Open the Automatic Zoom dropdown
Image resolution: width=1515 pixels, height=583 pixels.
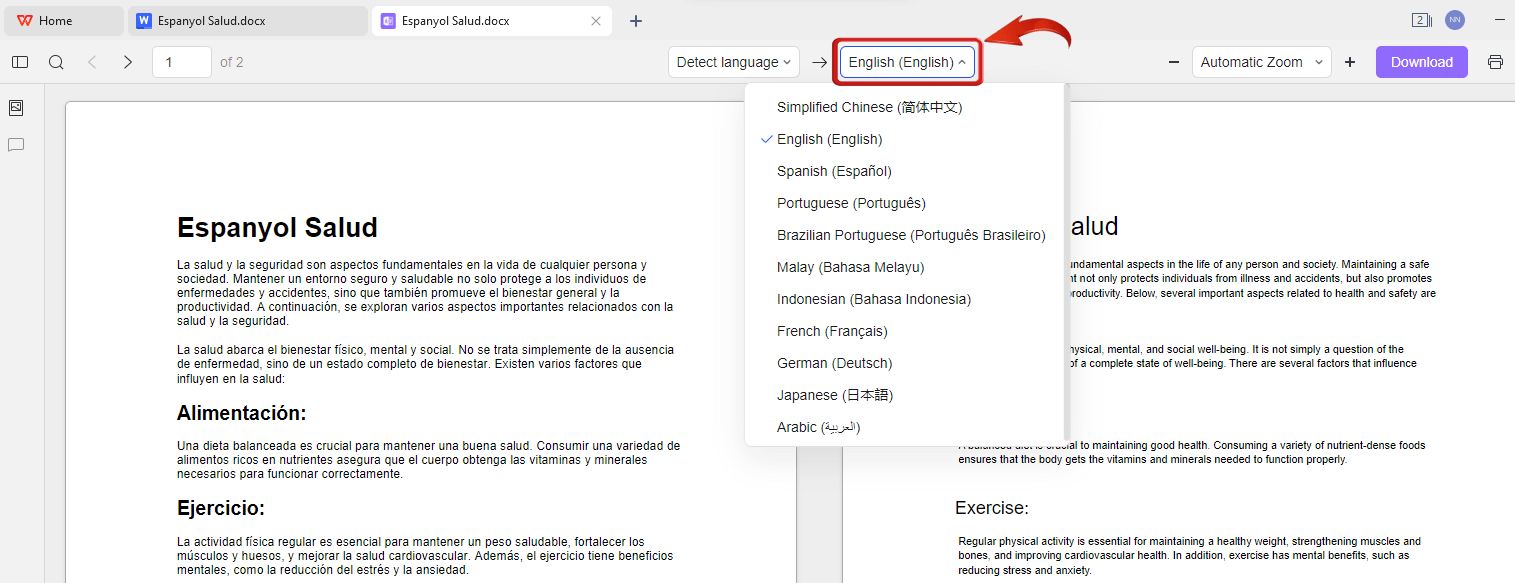tap(1261, 61)
